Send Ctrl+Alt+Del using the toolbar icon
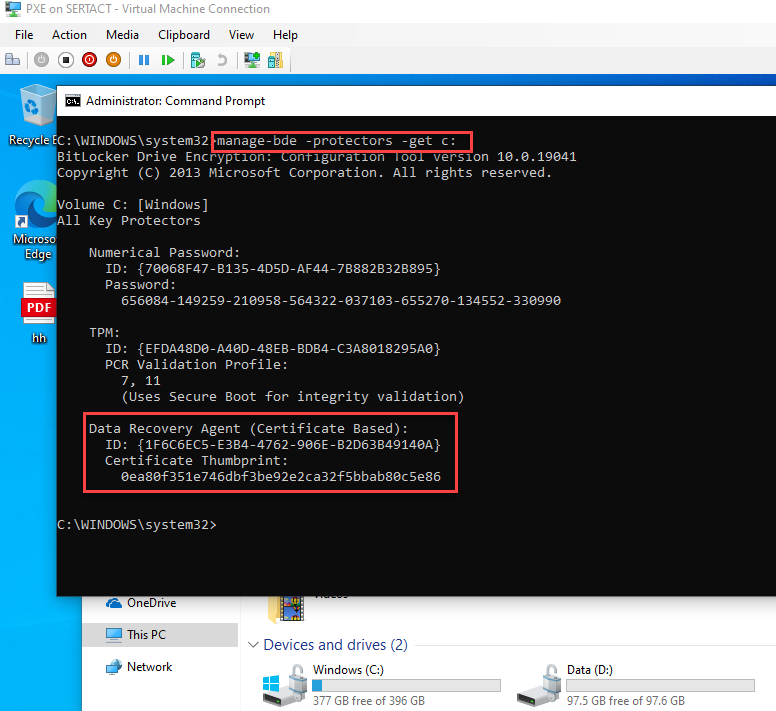Viewport: 776px width, 711px height. (14, 60)
